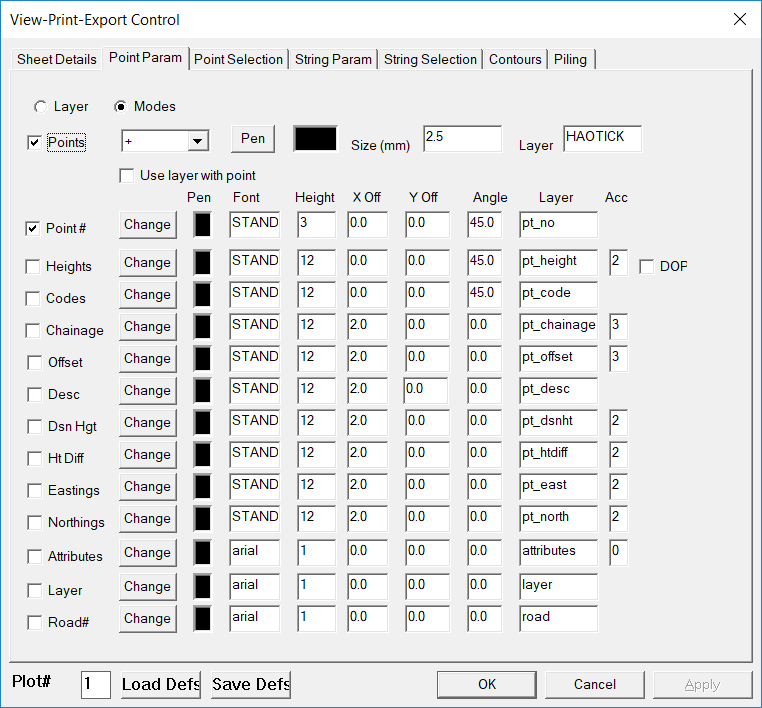Close the View-Print-Export Control dialog
Screen dimensions: 762x708
point(740,19)
